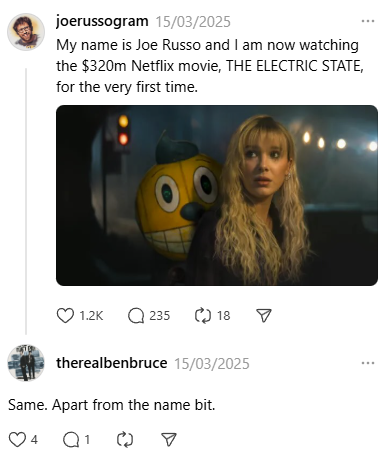Open comments on the joerussogram post
Image resolution: width=383 pixels, height=456 pixels.
[x=136, y=315]
